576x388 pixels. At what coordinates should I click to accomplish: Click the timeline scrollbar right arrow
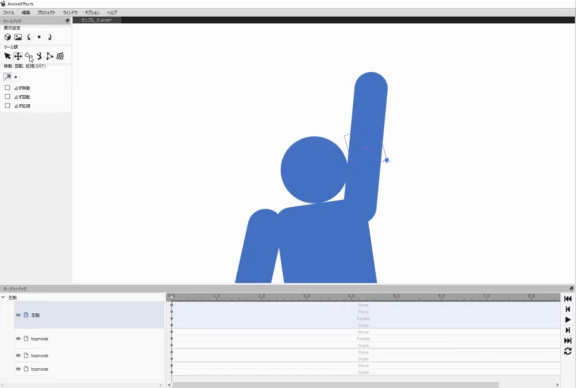557,385
